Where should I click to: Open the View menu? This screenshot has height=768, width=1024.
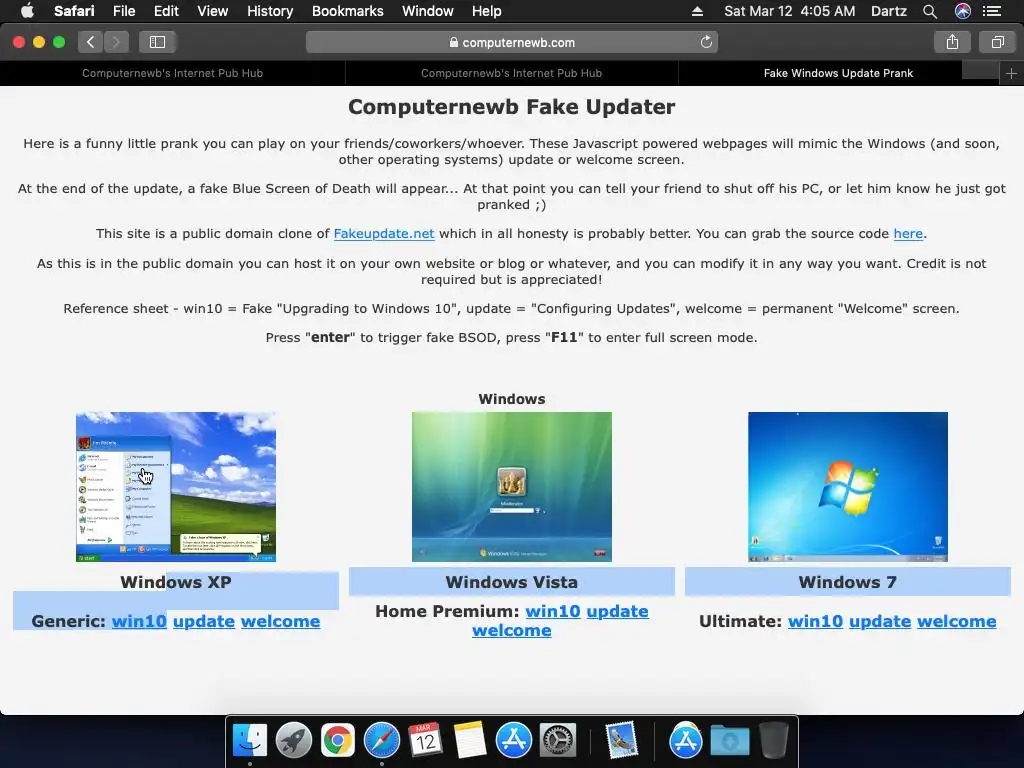coord(212,11)
